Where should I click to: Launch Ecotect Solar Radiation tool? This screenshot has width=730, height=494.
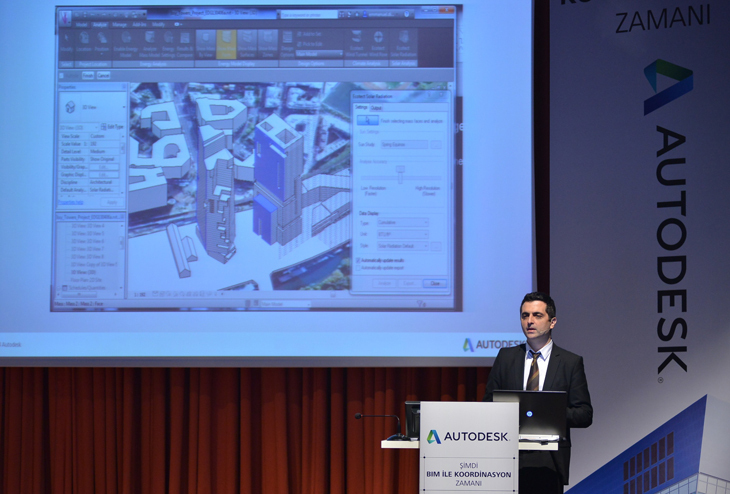(403, 43)
